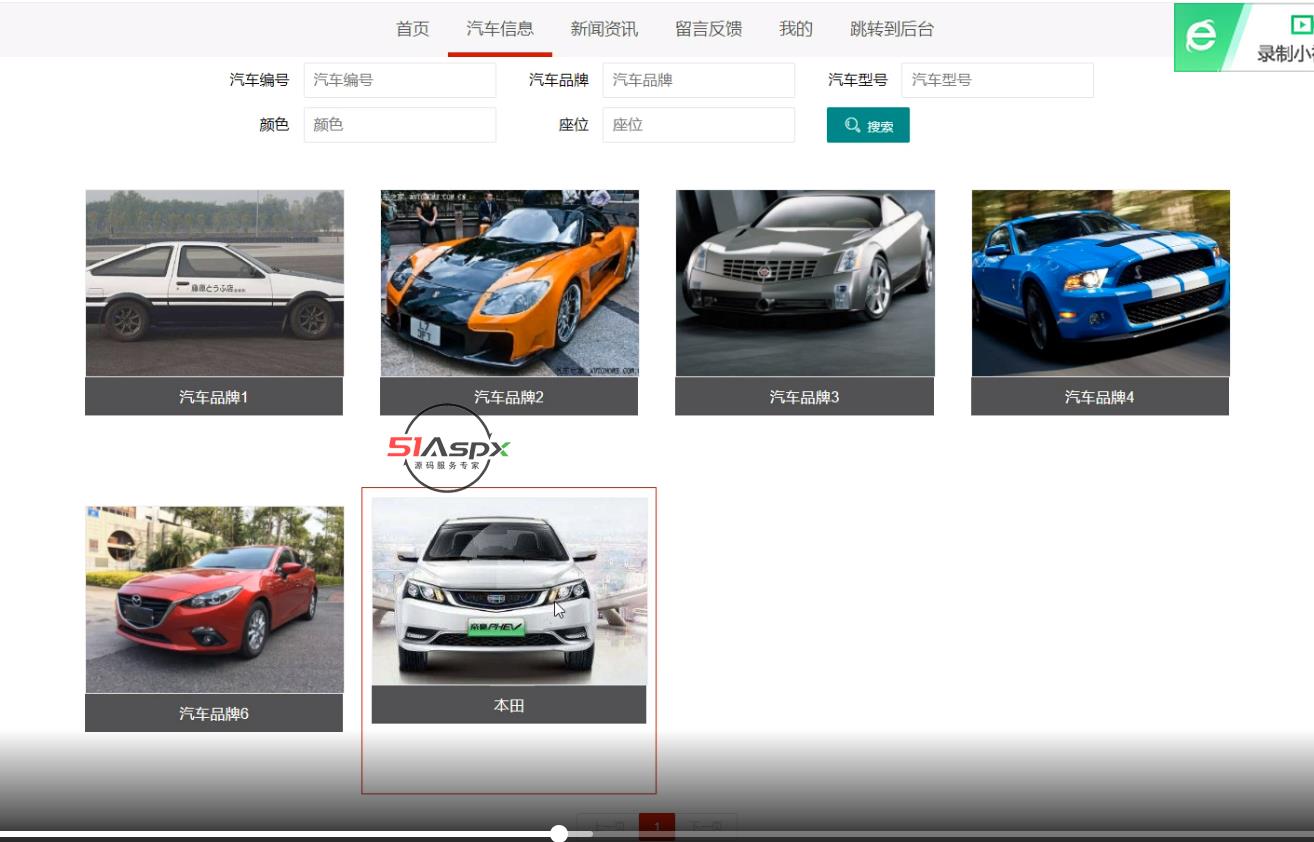Click the 跳转到后台 link
The height and width of the screenshot is (842, 1314).
coord(892,29)
